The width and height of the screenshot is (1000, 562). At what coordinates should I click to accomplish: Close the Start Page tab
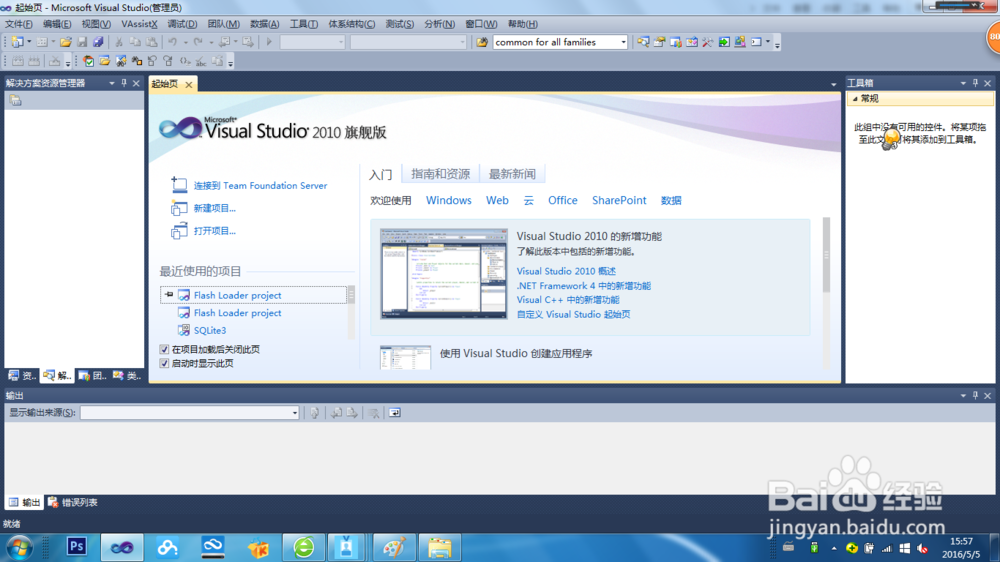pyautogui.click(x=189, y=85)
